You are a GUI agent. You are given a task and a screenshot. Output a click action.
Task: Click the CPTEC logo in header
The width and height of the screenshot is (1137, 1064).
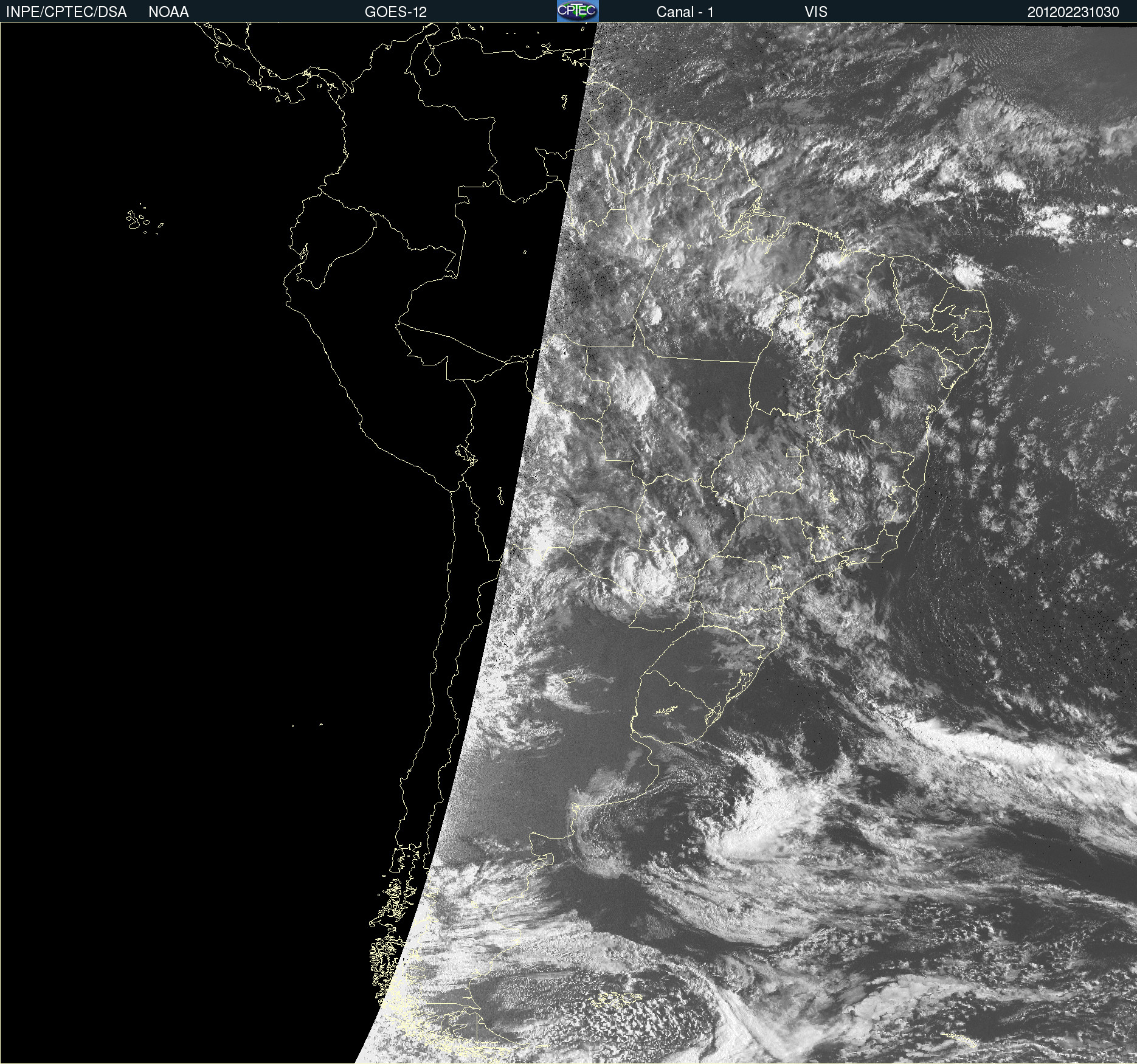point(578,11)
